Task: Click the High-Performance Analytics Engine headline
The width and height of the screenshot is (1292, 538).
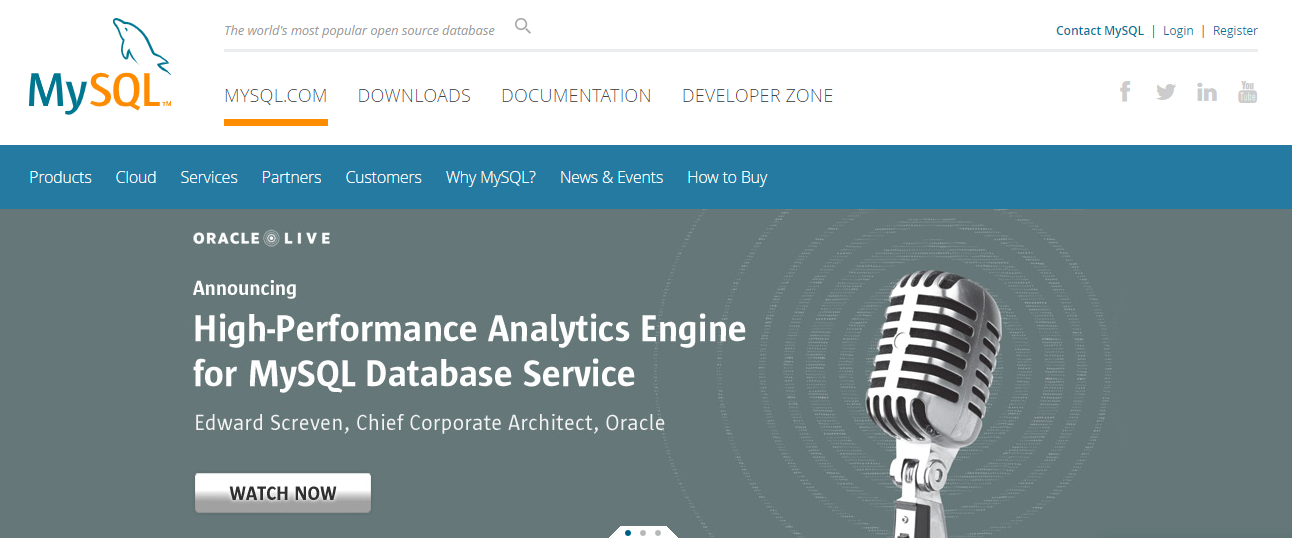Action: click(470, 351)
